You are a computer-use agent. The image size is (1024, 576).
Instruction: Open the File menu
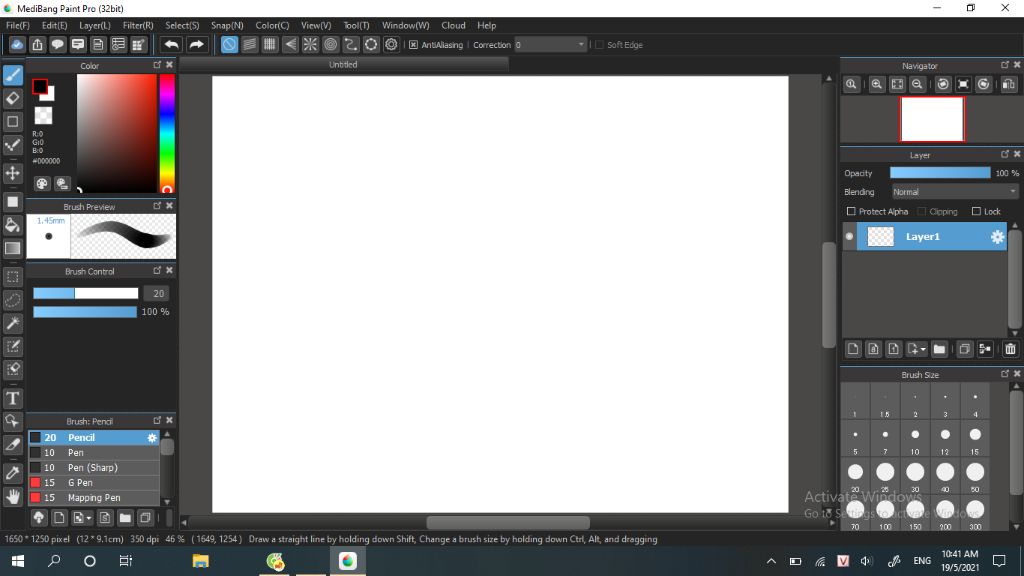click(x=18, y=25)
